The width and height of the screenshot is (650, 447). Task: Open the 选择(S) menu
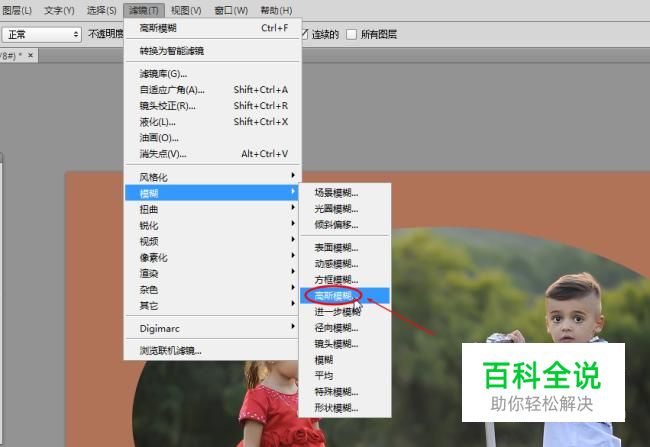coord(102,10)
